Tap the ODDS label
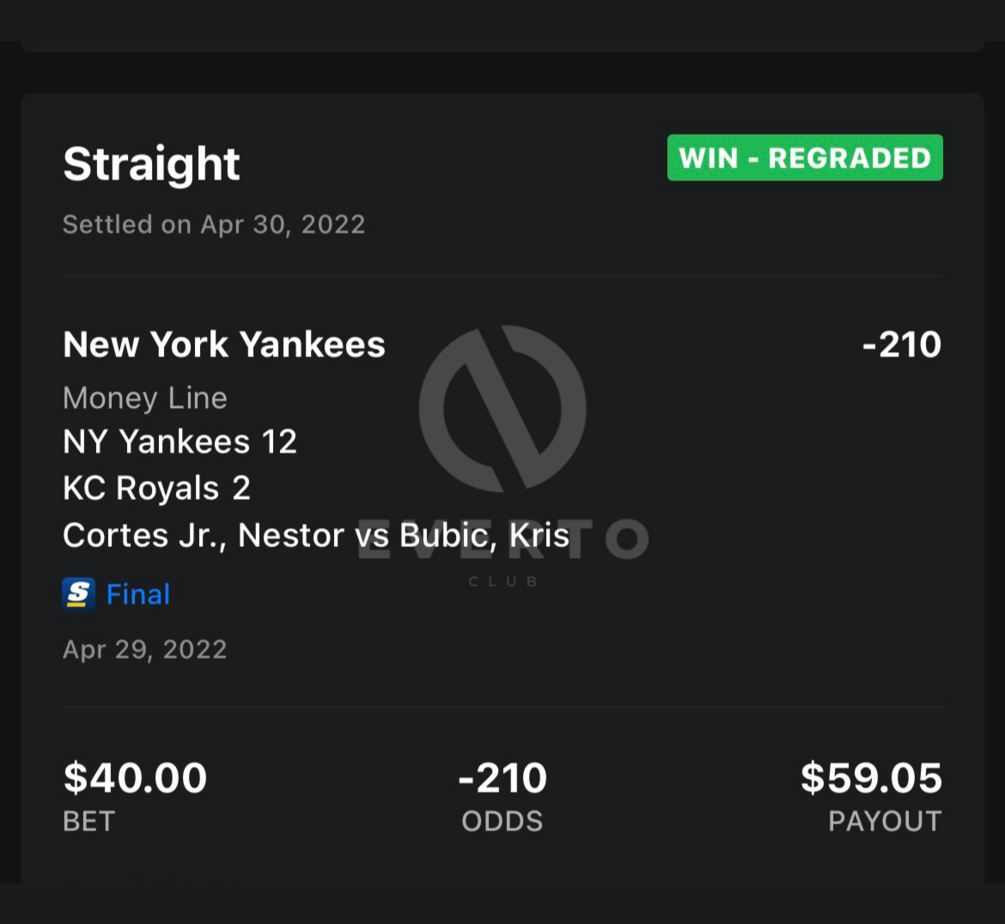1005x924 pixels. tap(502, 822)
